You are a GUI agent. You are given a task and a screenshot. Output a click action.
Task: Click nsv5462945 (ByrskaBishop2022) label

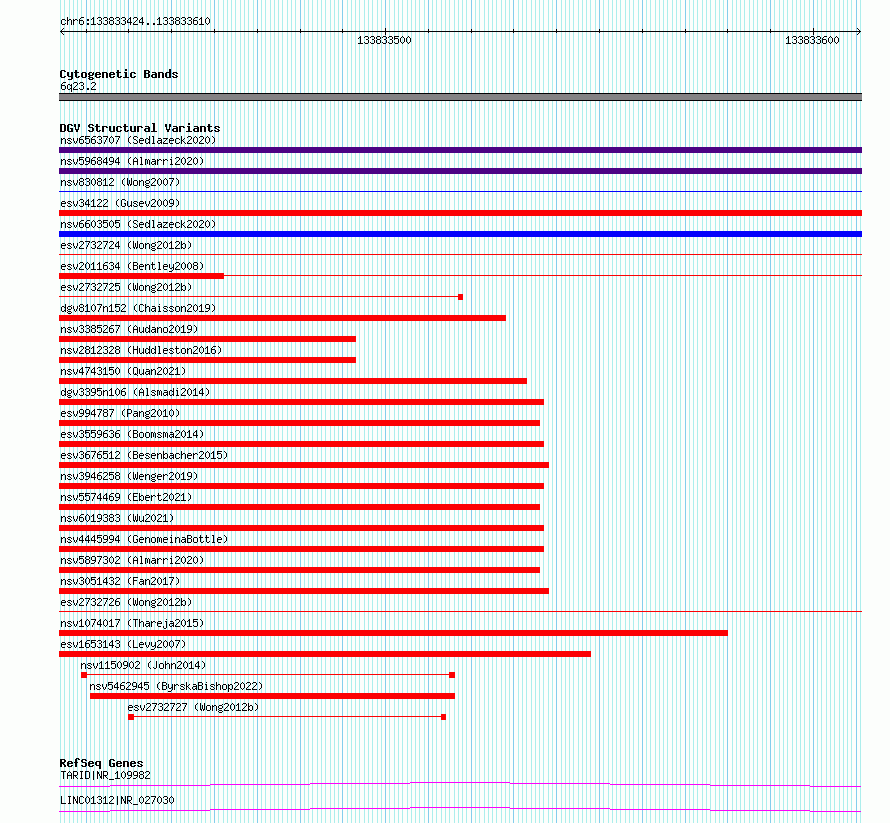(x=176, y=686)
